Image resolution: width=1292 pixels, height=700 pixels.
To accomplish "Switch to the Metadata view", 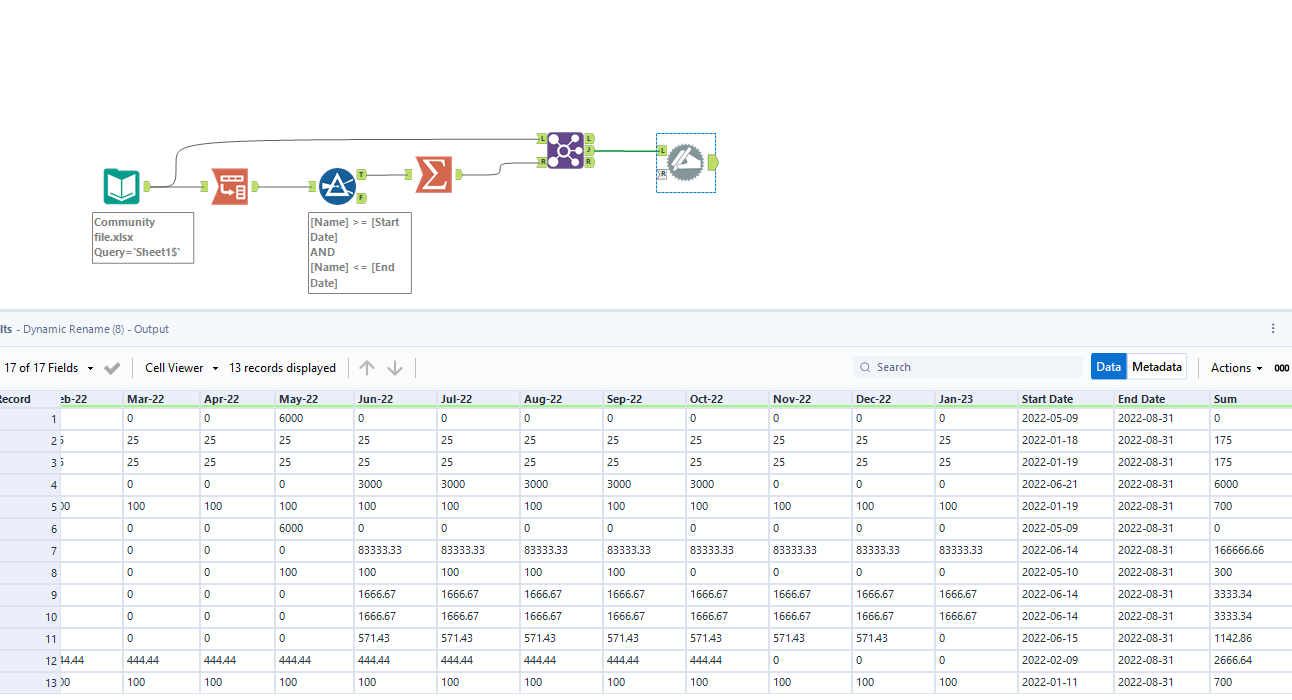I will tap(1157, 367).
